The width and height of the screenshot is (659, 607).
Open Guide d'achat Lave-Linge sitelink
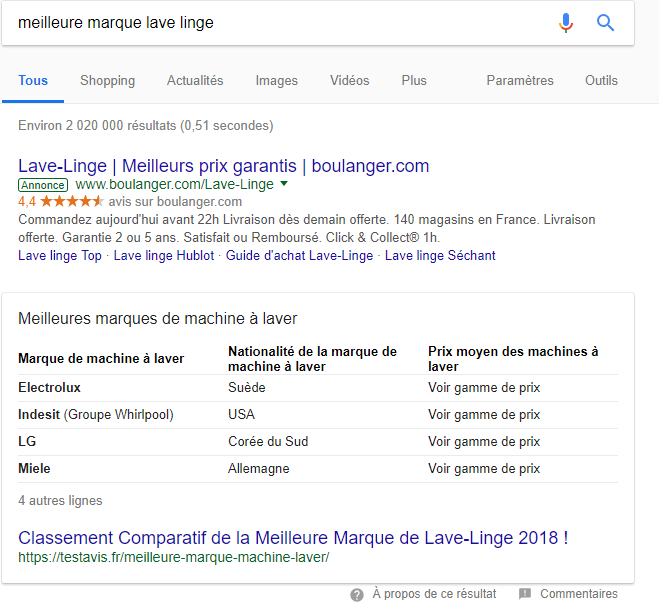point(299,256)
